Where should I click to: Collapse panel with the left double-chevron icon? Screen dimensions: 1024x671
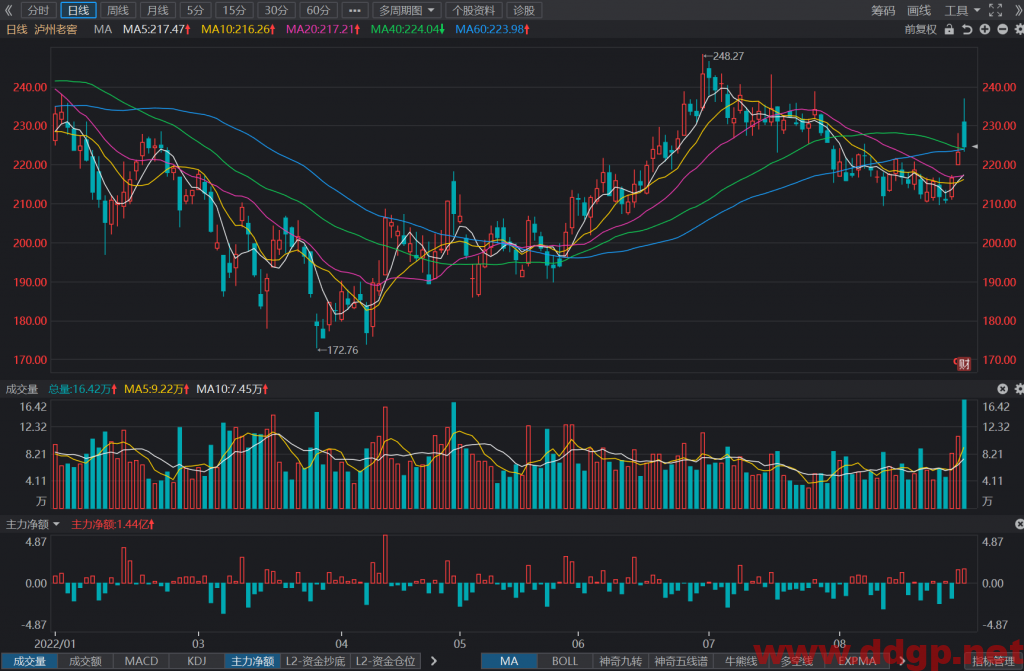(x=8, y=10)
